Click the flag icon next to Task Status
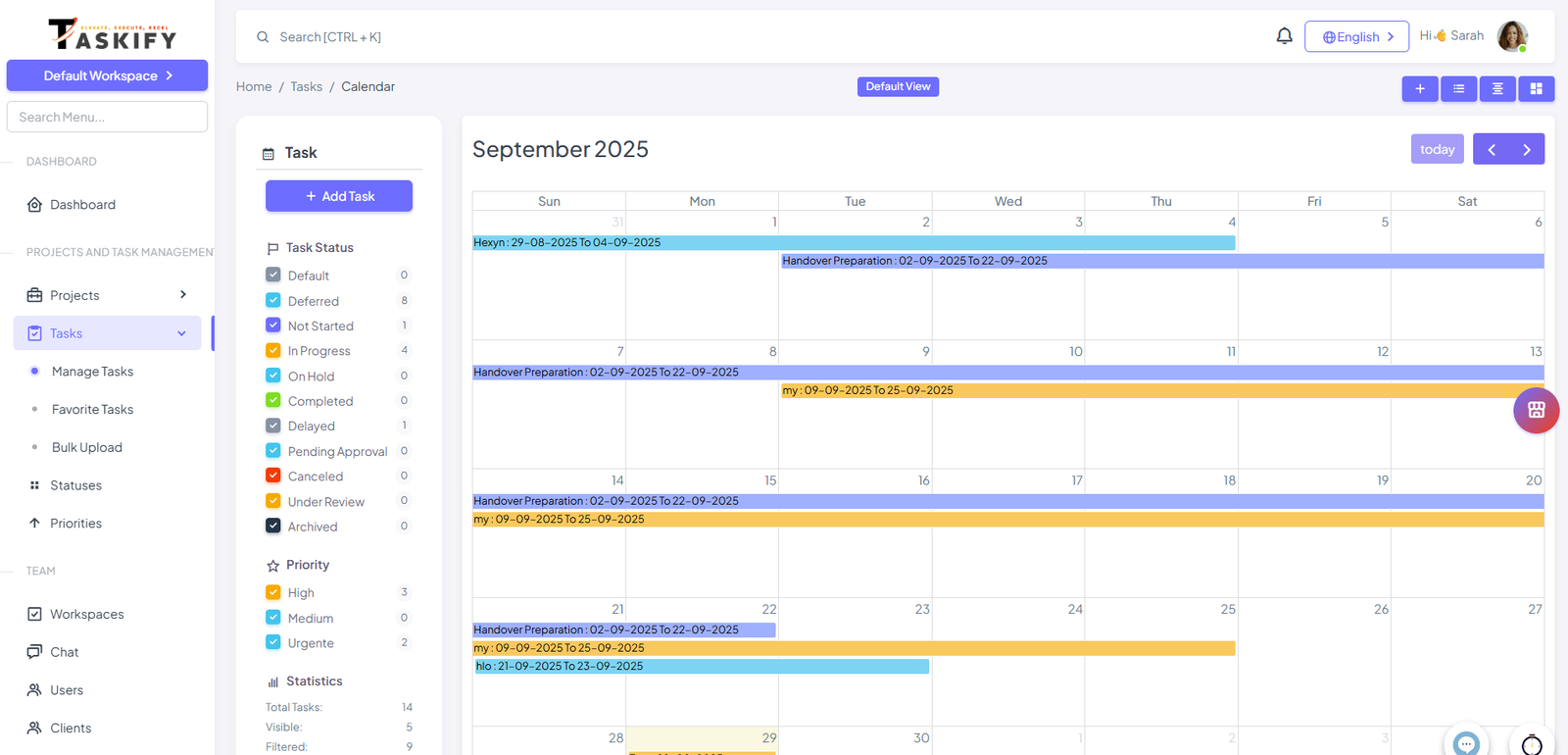The image size is (1568, 755). [272, 248]
